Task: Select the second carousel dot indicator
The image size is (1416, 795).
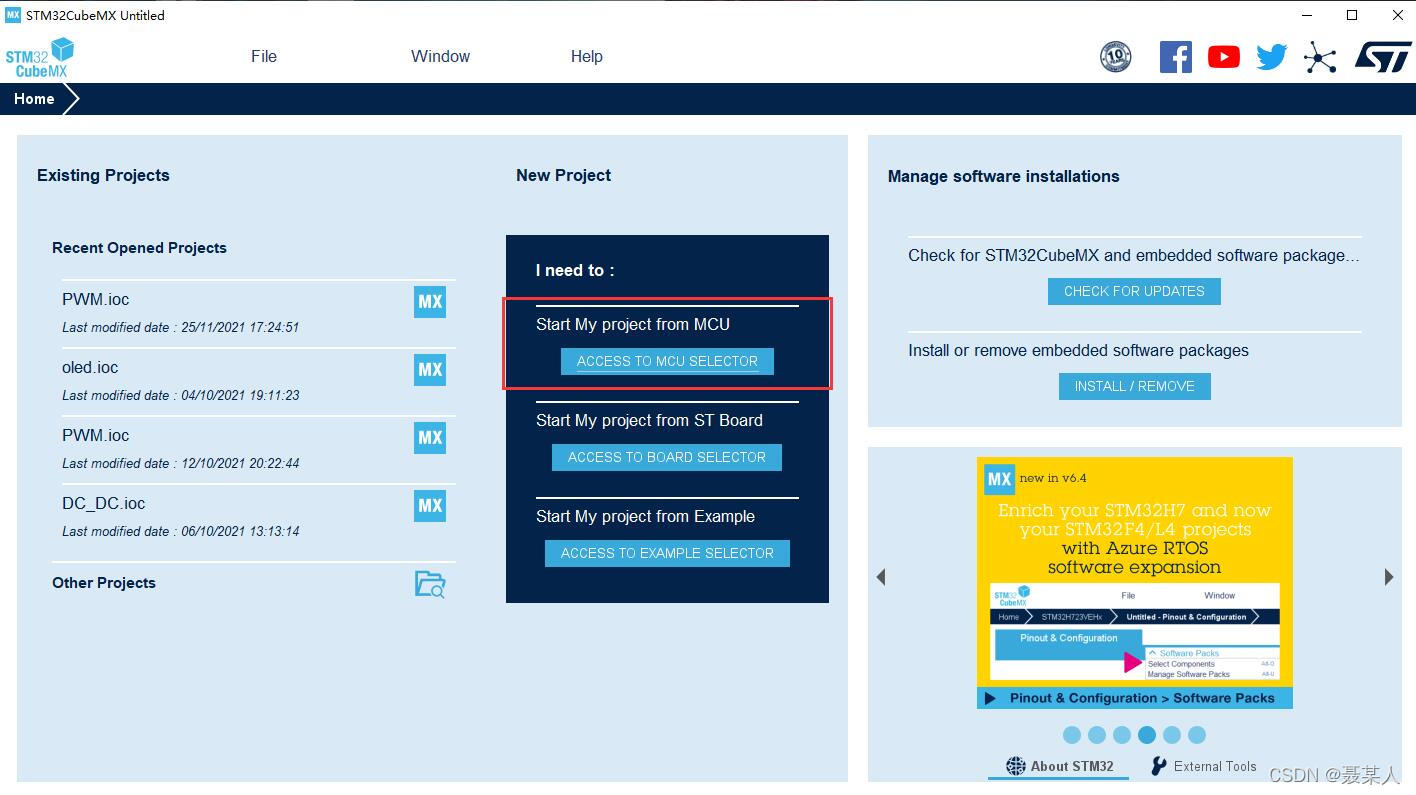Action: [1097, 735]
